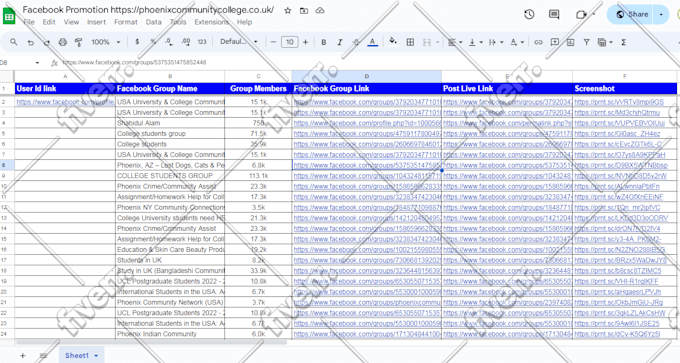Screen dimensions: 680x363
Task: Create a filter funnel icon
Action: 586,42
